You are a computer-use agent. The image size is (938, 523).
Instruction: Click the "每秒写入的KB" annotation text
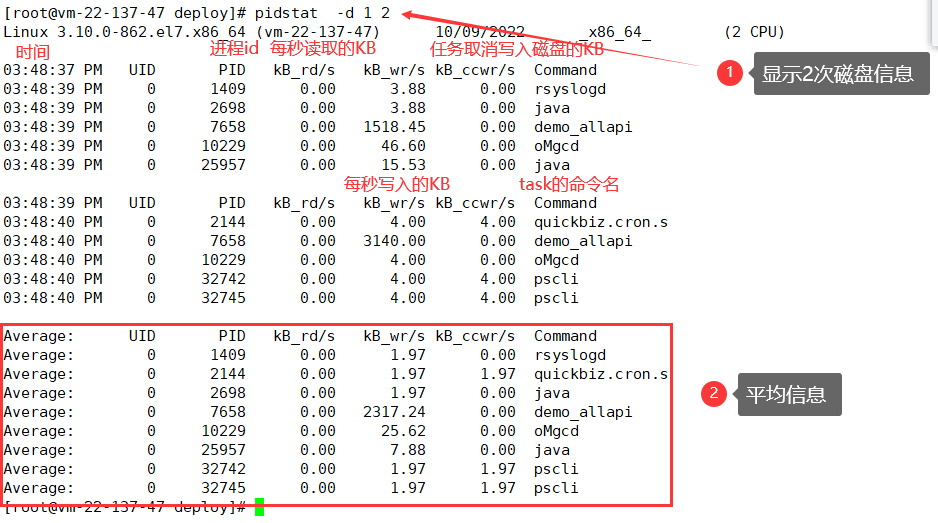397,184
